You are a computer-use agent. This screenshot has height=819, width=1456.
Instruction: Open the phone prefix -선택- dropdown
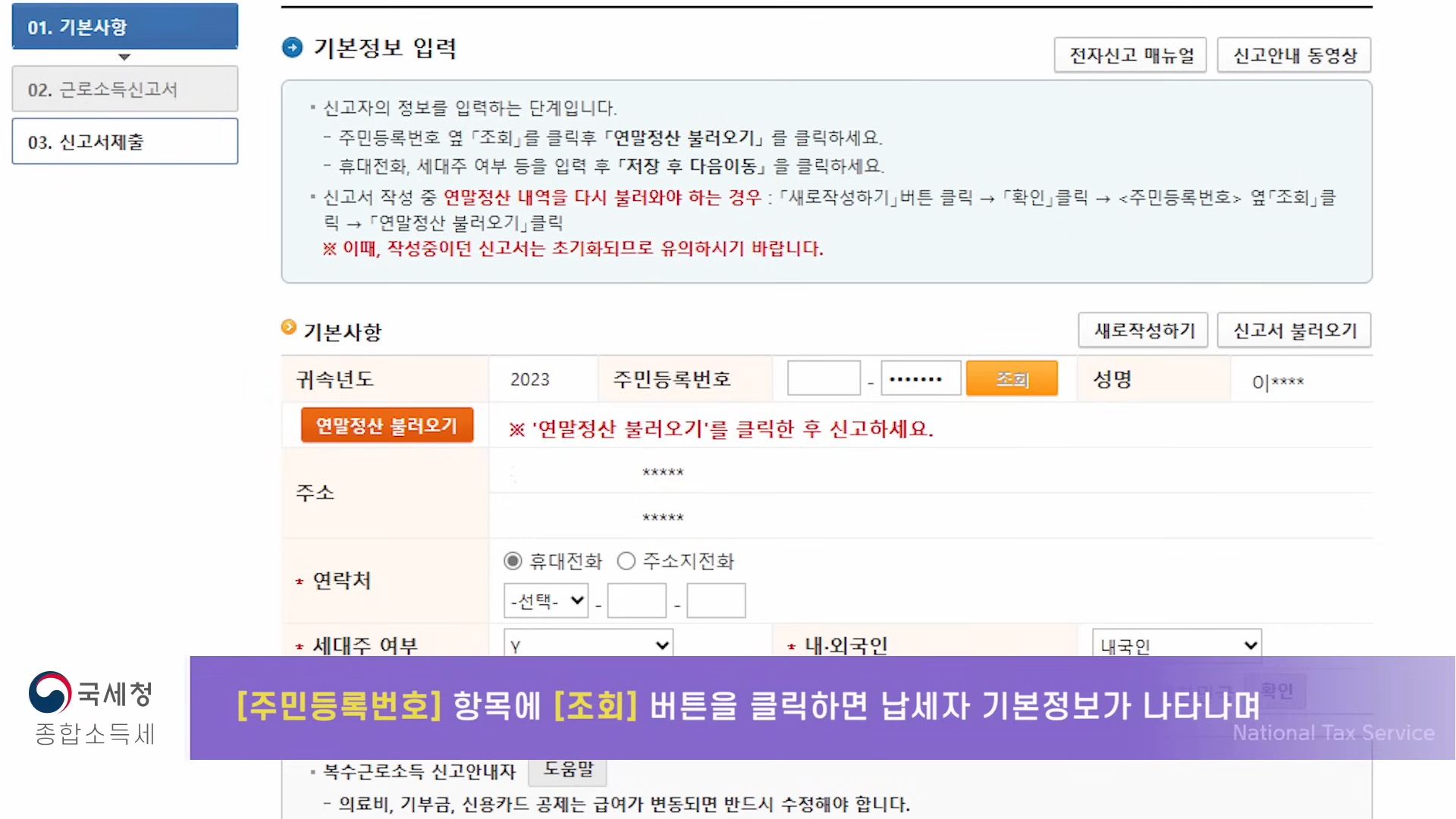coord(546,601)
